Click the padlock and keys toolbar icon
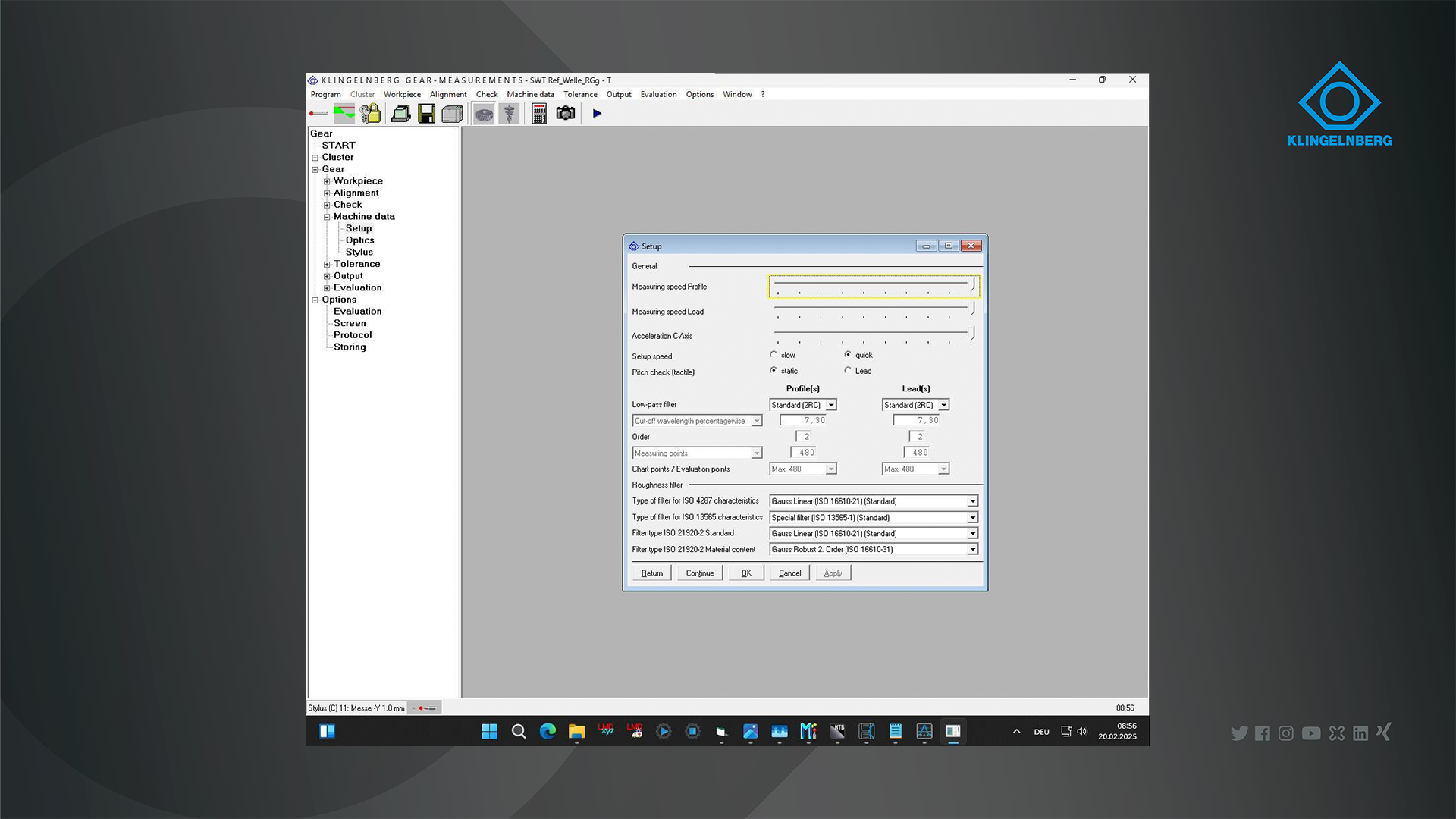Viewport: 1456px width, 819px height. (370, 114)
